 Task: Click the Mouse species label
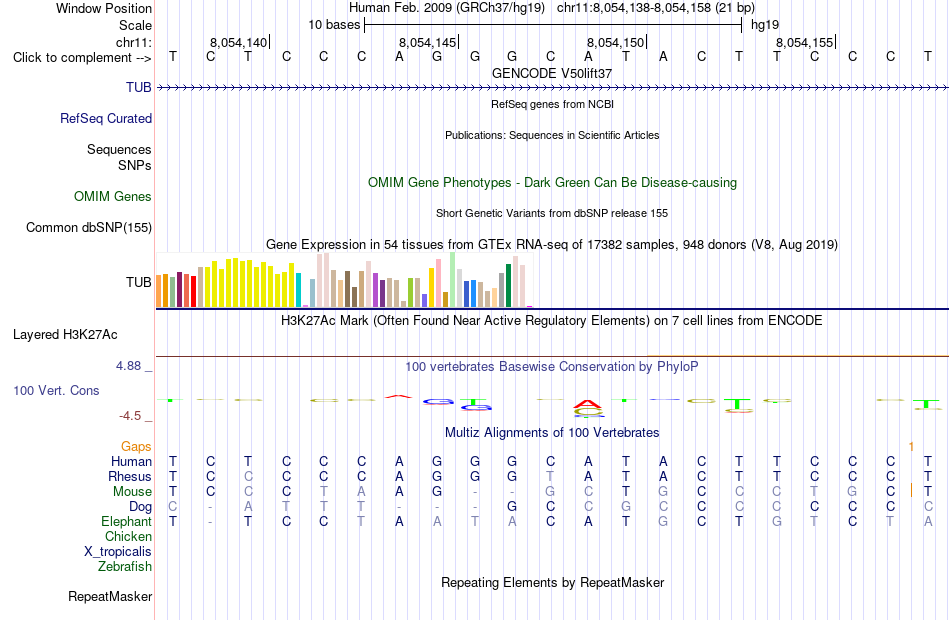coord(132,492)
